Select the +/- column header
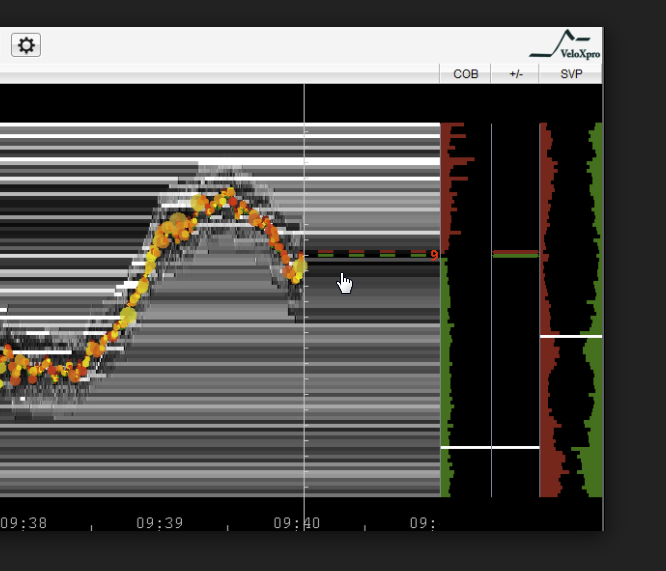666x571 pixels. [515, 74]
